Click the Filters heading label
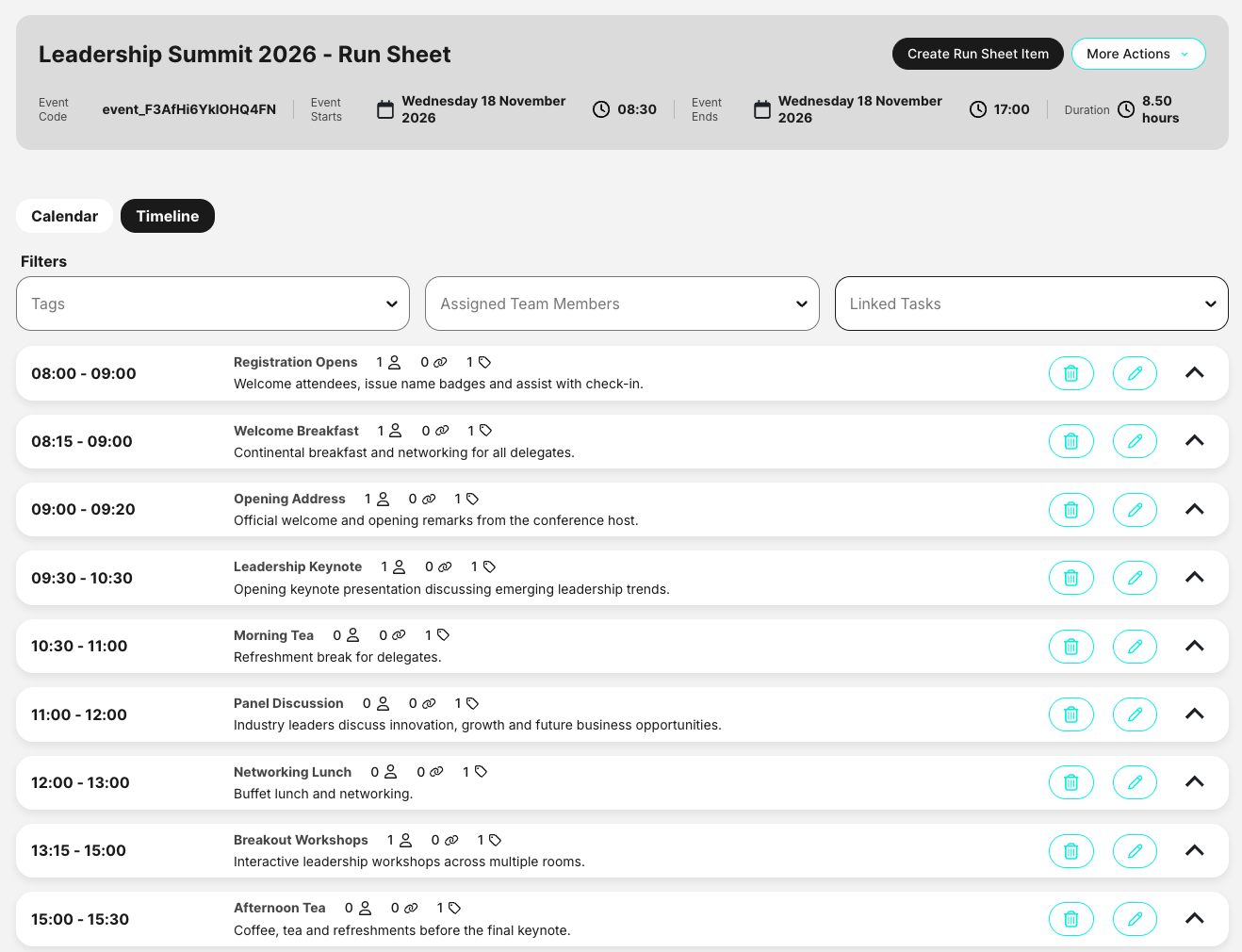Image resolution: width=1242 pixels, height=952 pixels. click(44, 261)
